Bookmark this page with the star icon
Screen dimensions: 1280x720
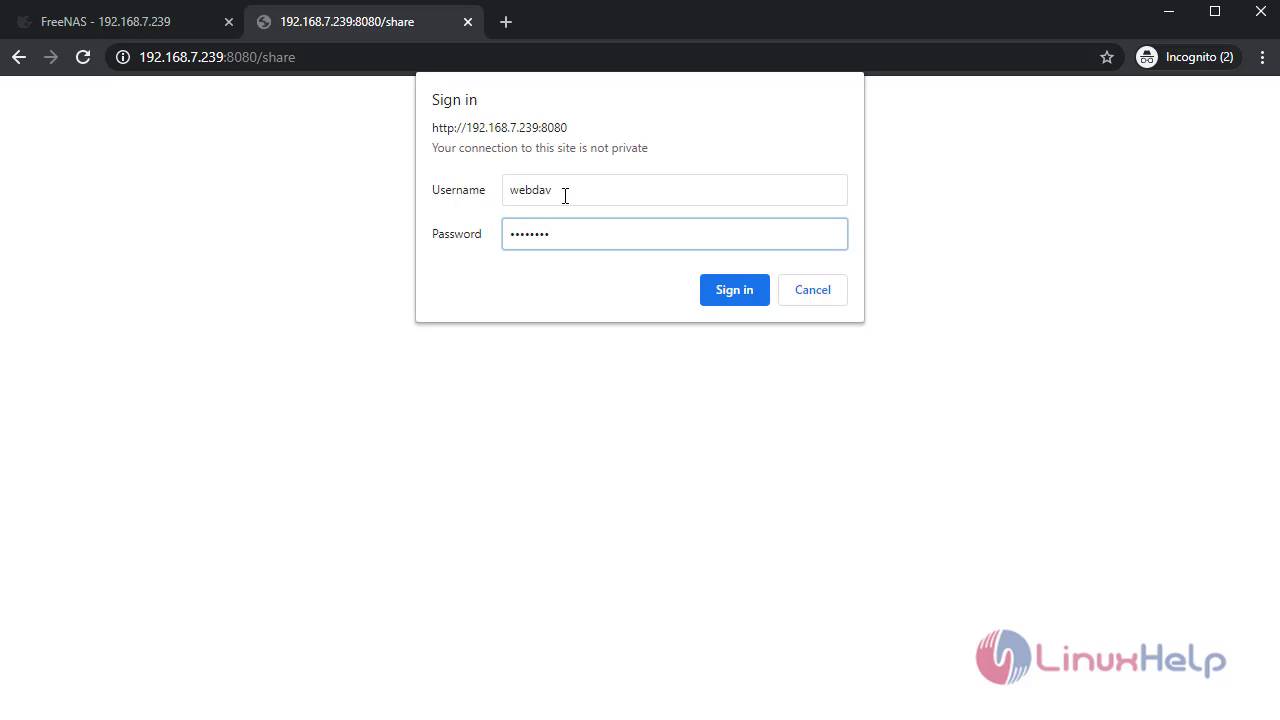point(1107,57)
